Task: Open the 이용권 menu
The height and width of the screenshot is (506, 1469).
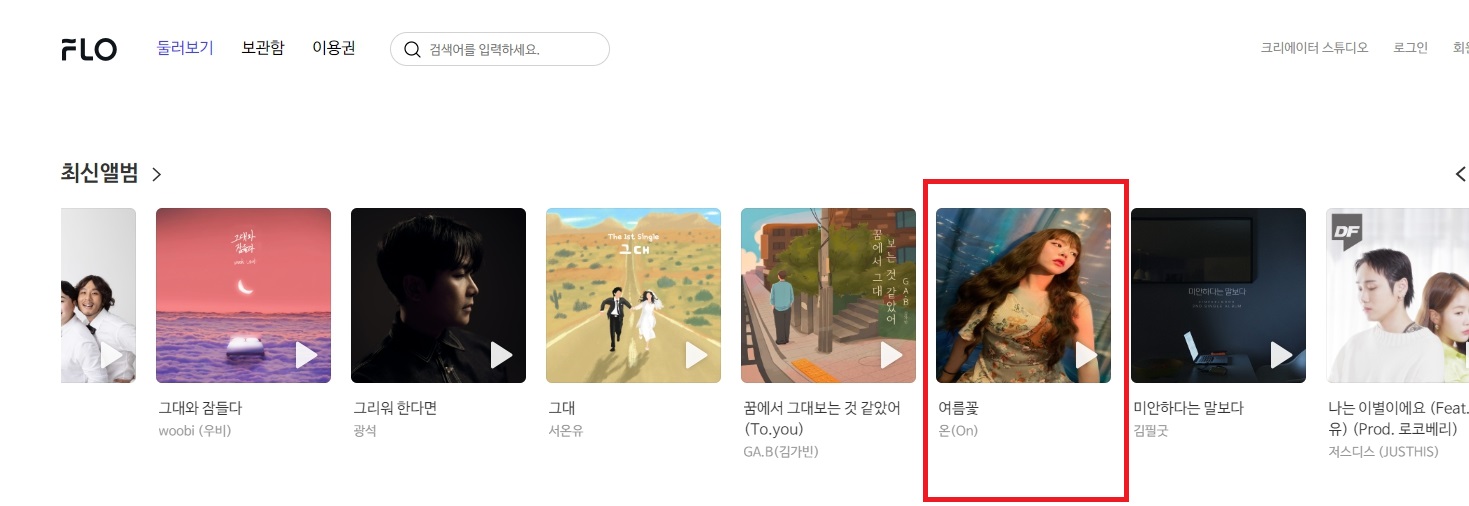Action: coord(334,48)
